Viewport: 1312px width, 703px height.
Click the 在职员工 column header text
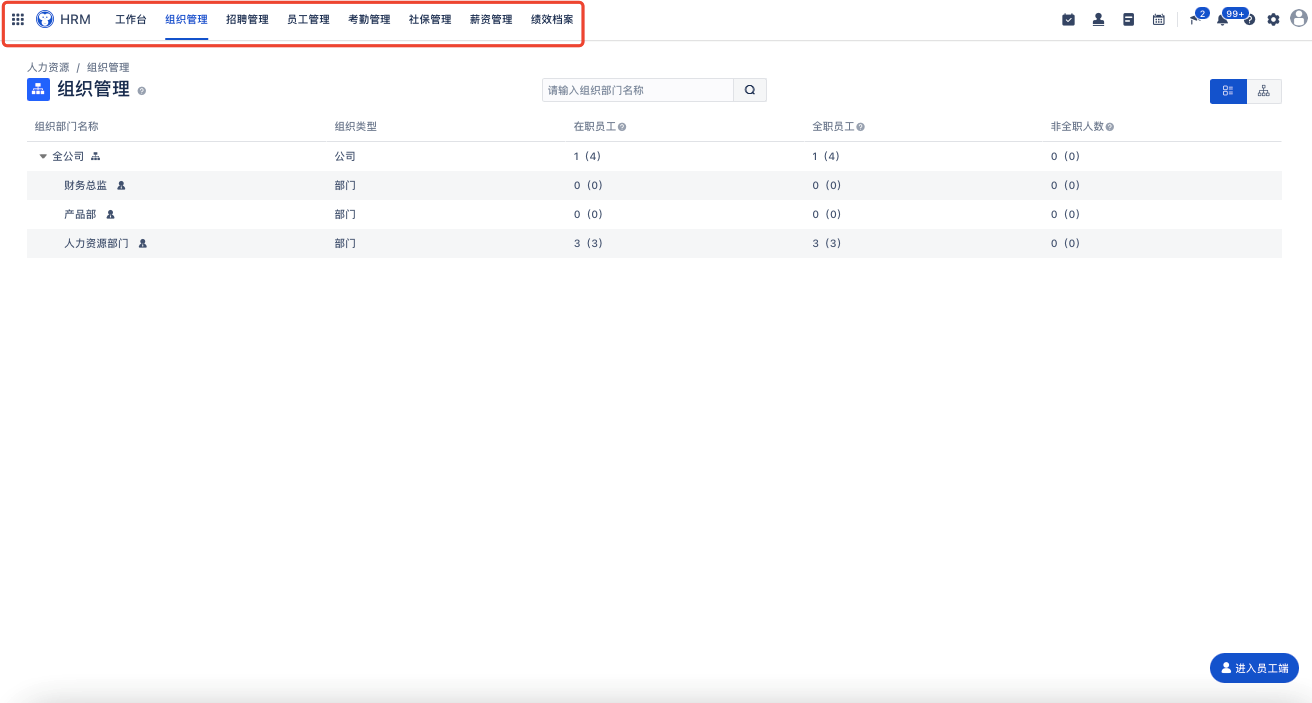click(595, 127)
